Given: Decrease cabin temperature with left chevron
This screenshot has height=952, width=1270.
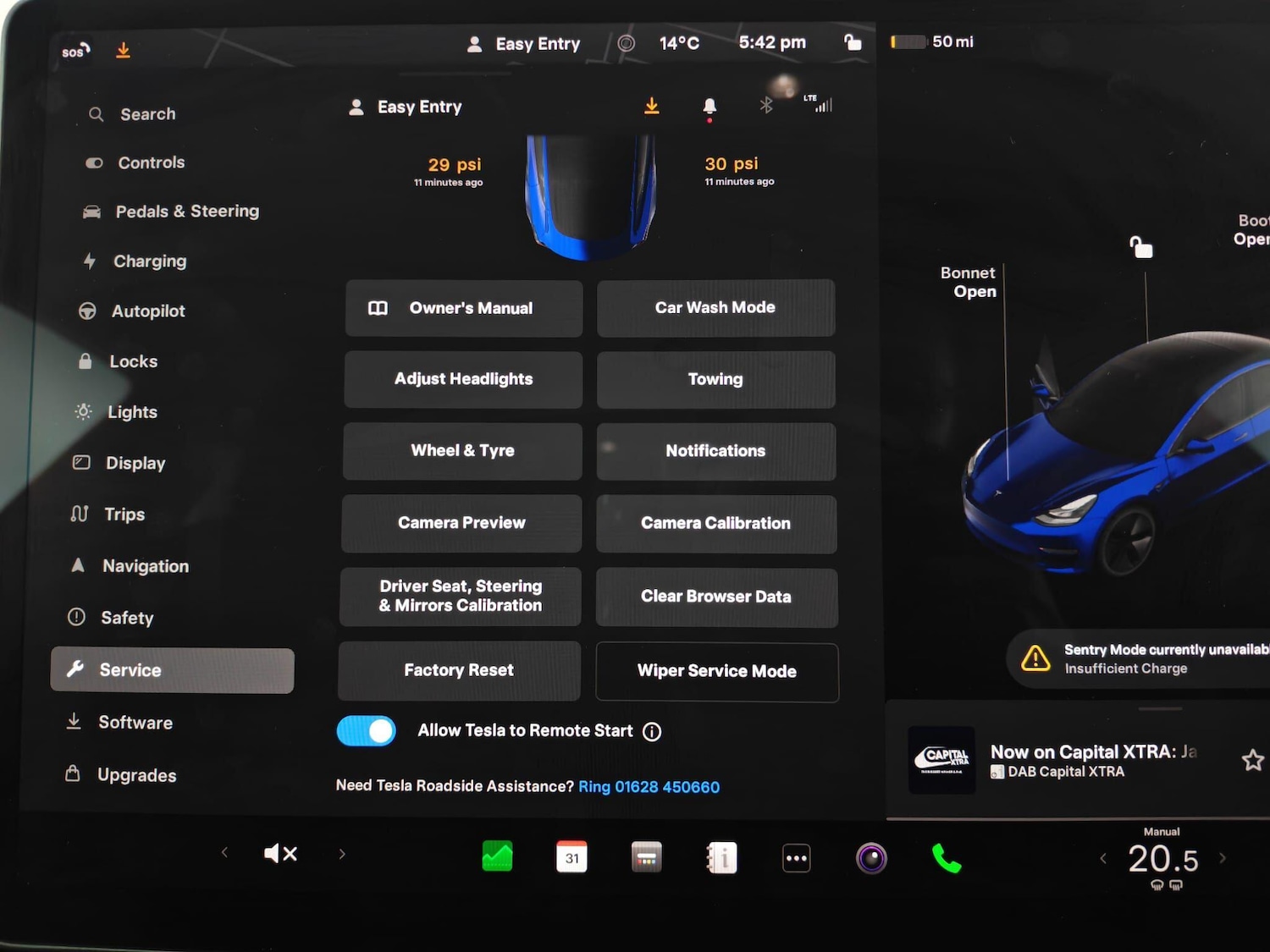Looking at the screenshot, I should 1102,859.
